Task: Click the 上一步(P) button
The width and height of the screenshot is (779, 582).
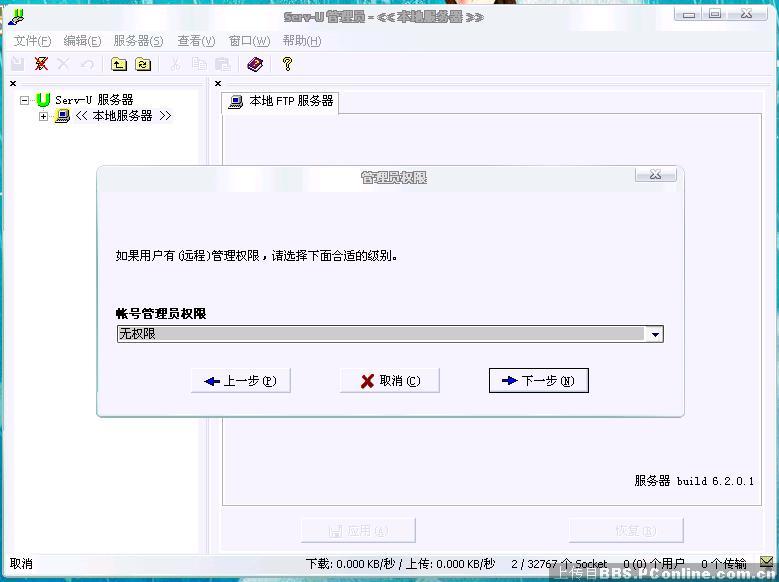Action: coord(240,381)
